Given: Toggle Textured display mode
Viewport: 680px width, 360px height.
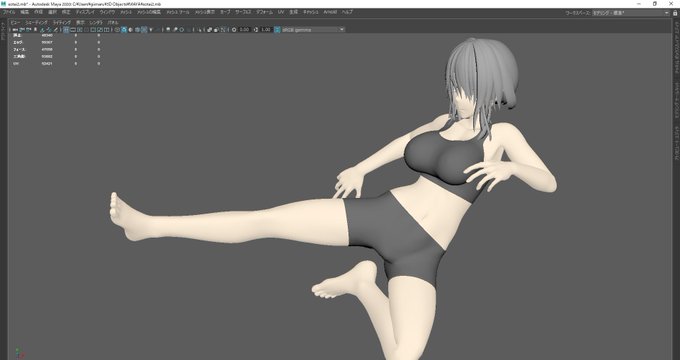Looking at the screenshot, I should point(145,29).
